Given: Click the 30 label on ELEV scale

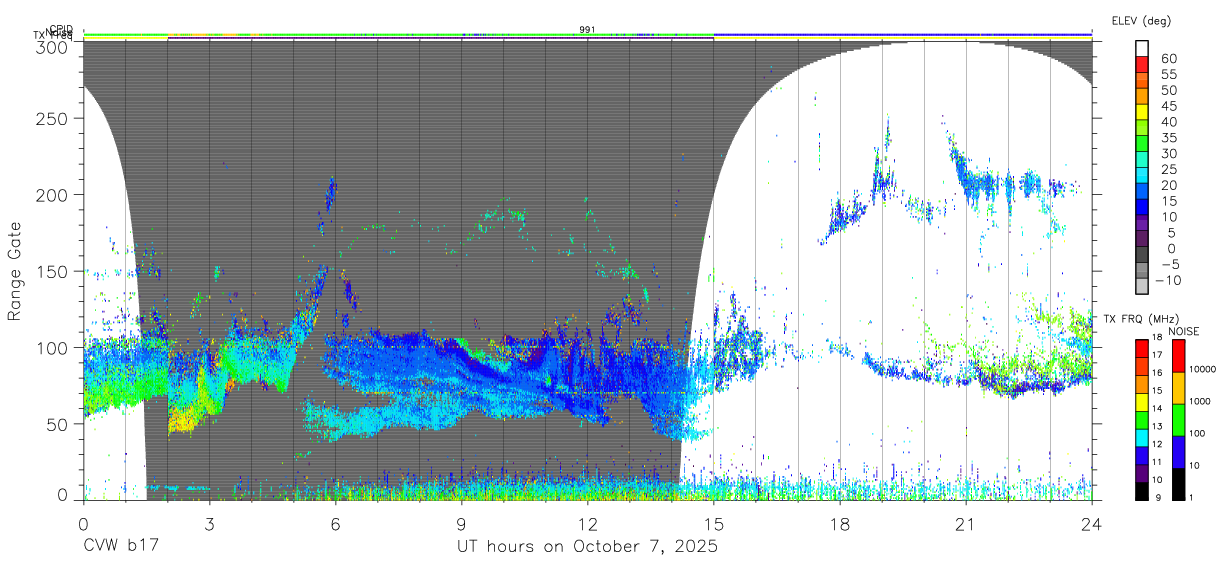Looking at the screenshot, I should (1167, 153).
